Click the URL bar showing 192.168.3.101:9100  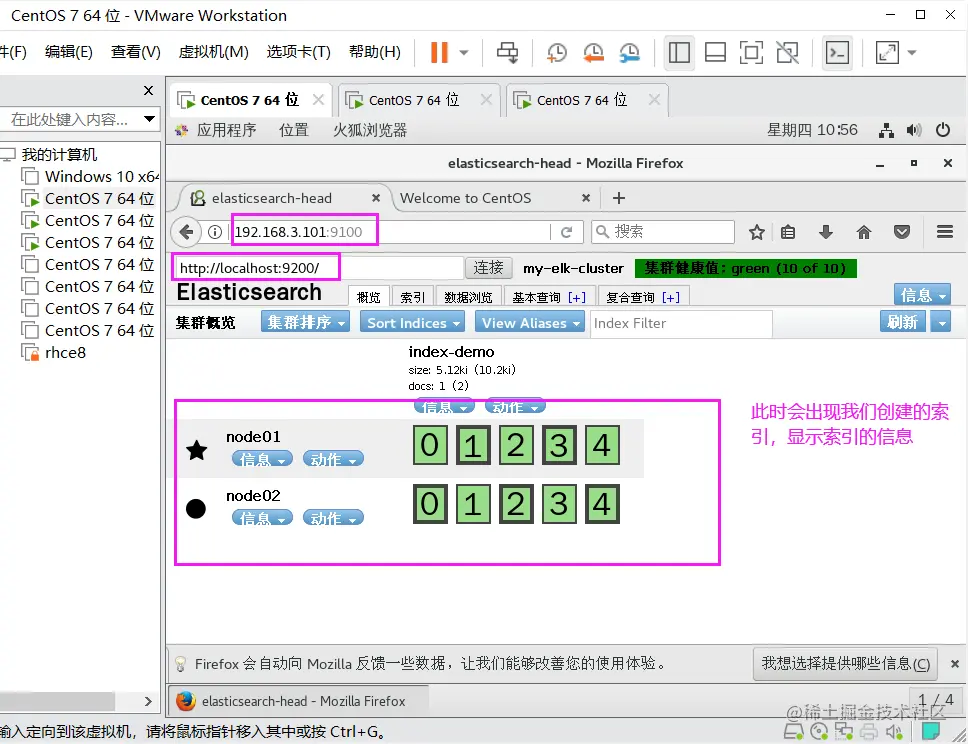389,232
